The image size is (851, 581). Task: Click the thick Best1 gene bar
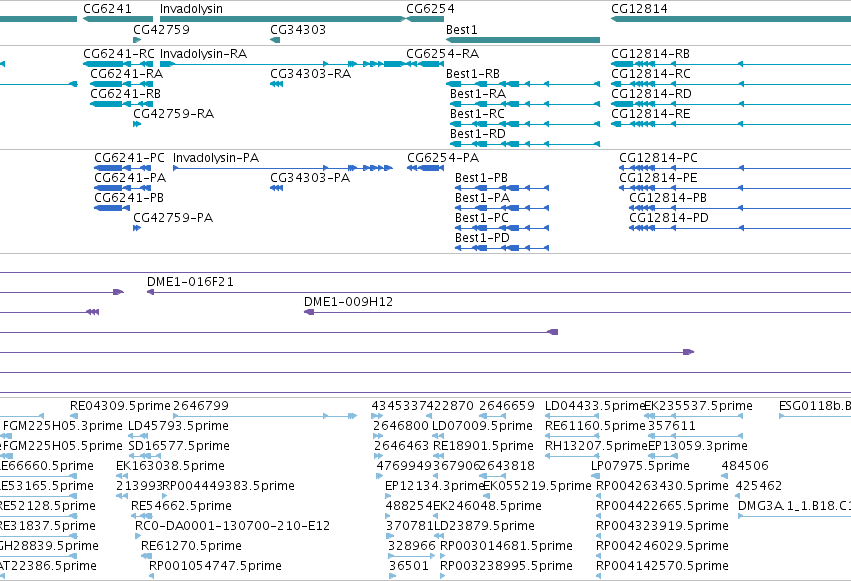pyautogui.click(x=523, y=40)
